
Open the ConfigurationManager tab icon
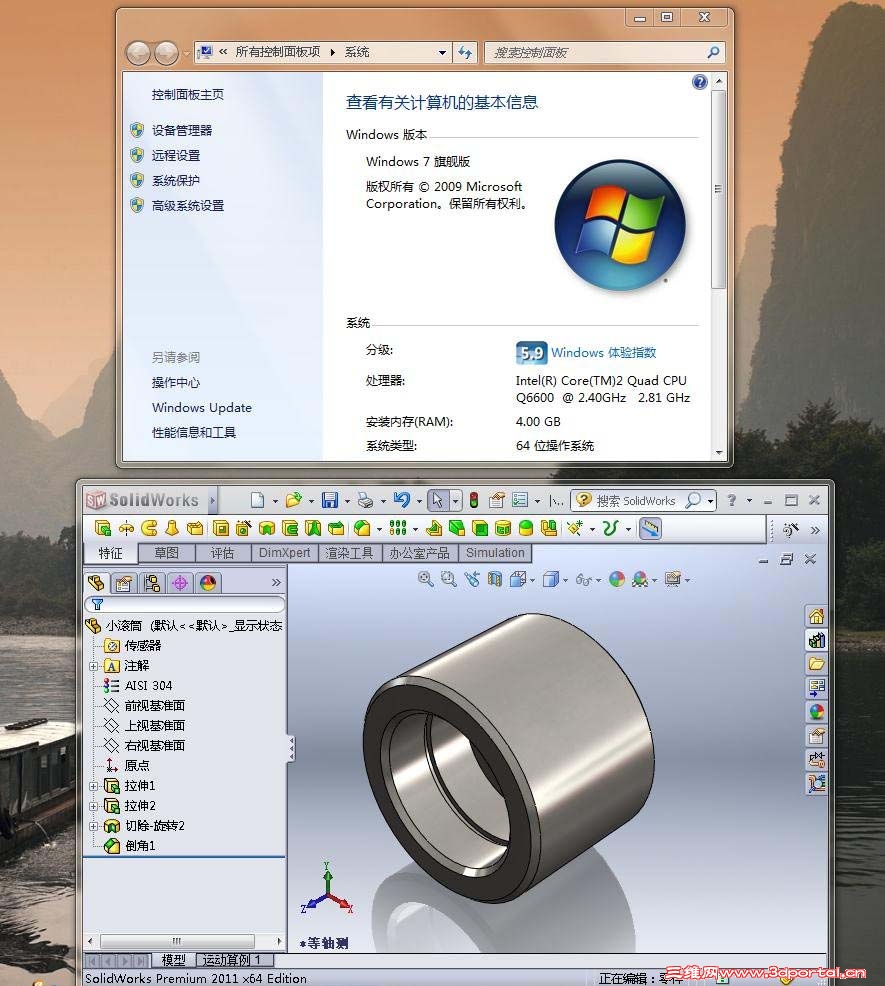152,584
